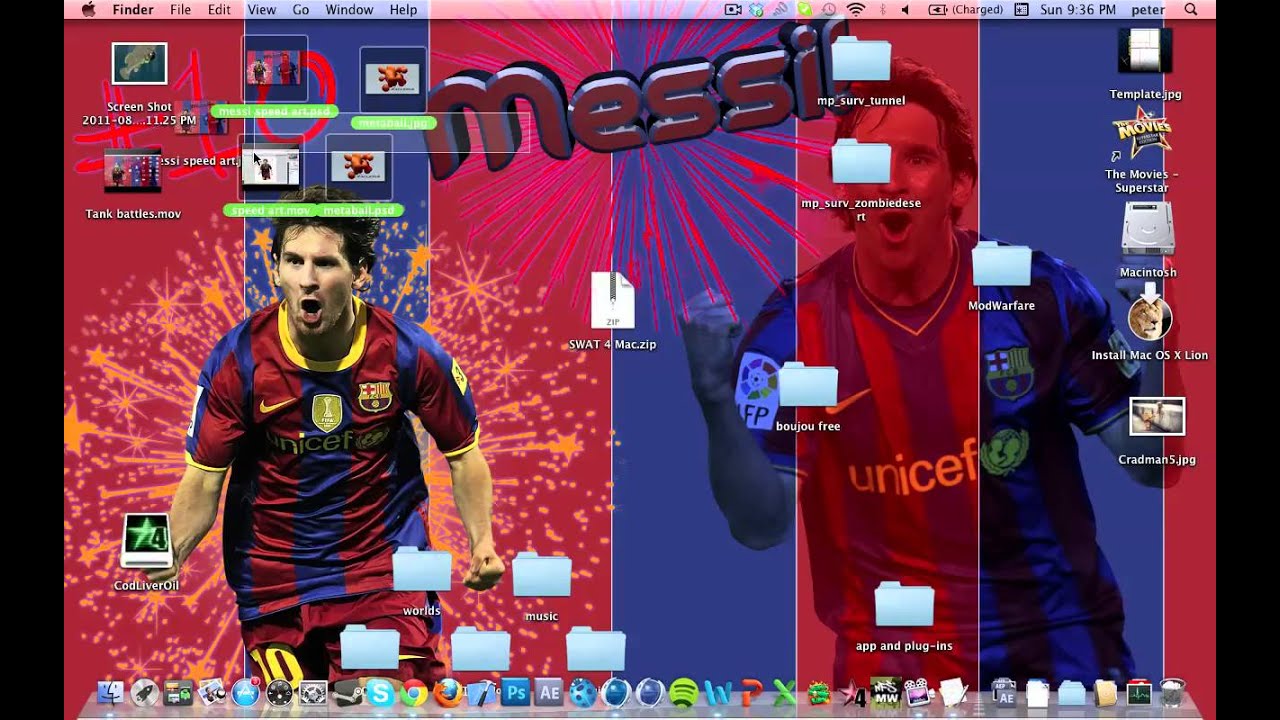Open the File menu
This screenshot has width=1280, height=720.
click(x=180, y=9)
